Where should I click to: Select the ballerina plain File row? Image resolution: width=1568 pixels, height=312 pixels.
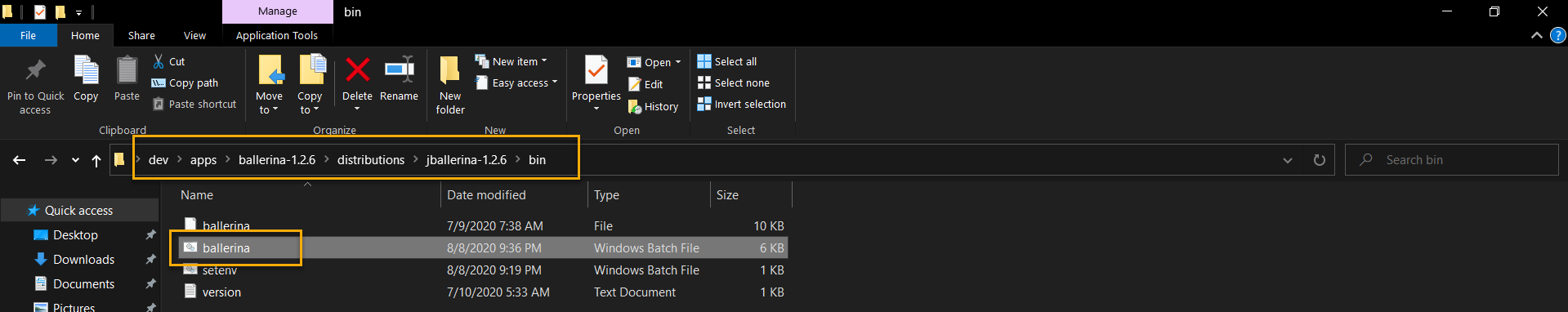(x=483, y=225)
